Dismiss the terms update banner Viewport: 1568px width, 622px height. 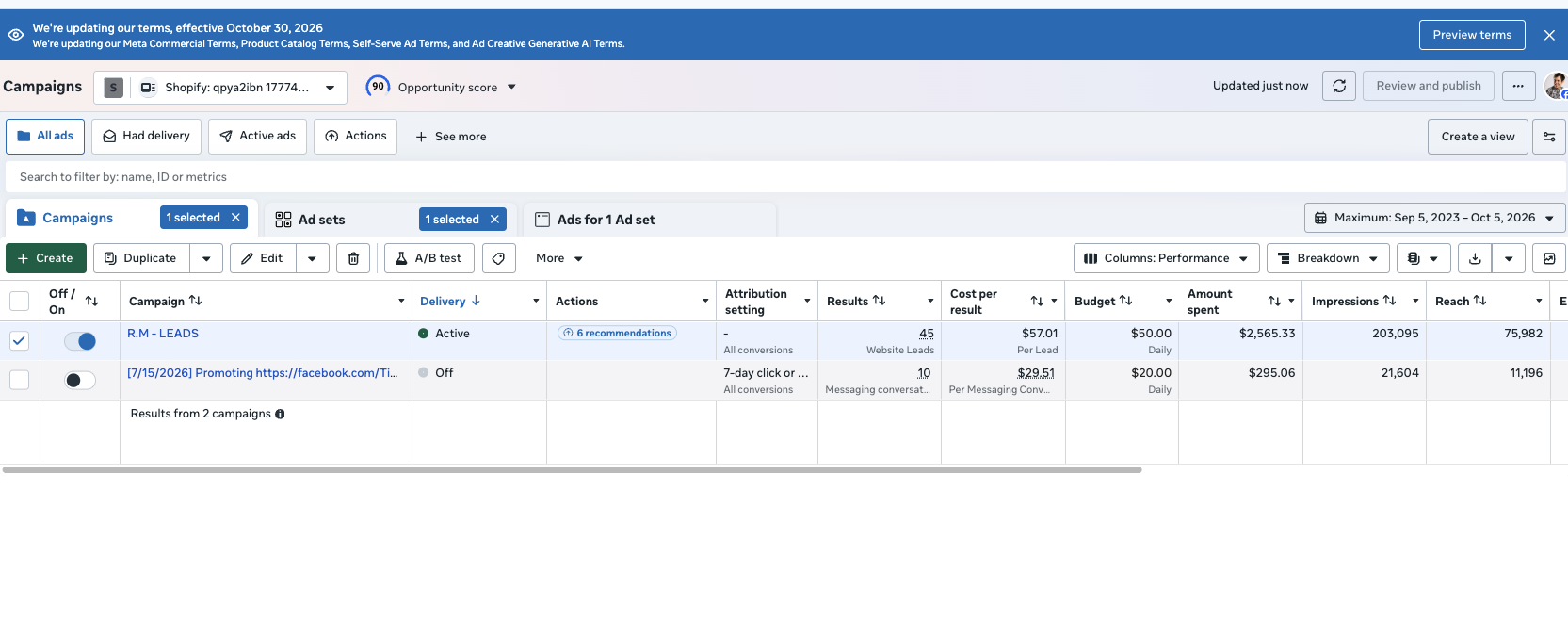pos(1549,35)
